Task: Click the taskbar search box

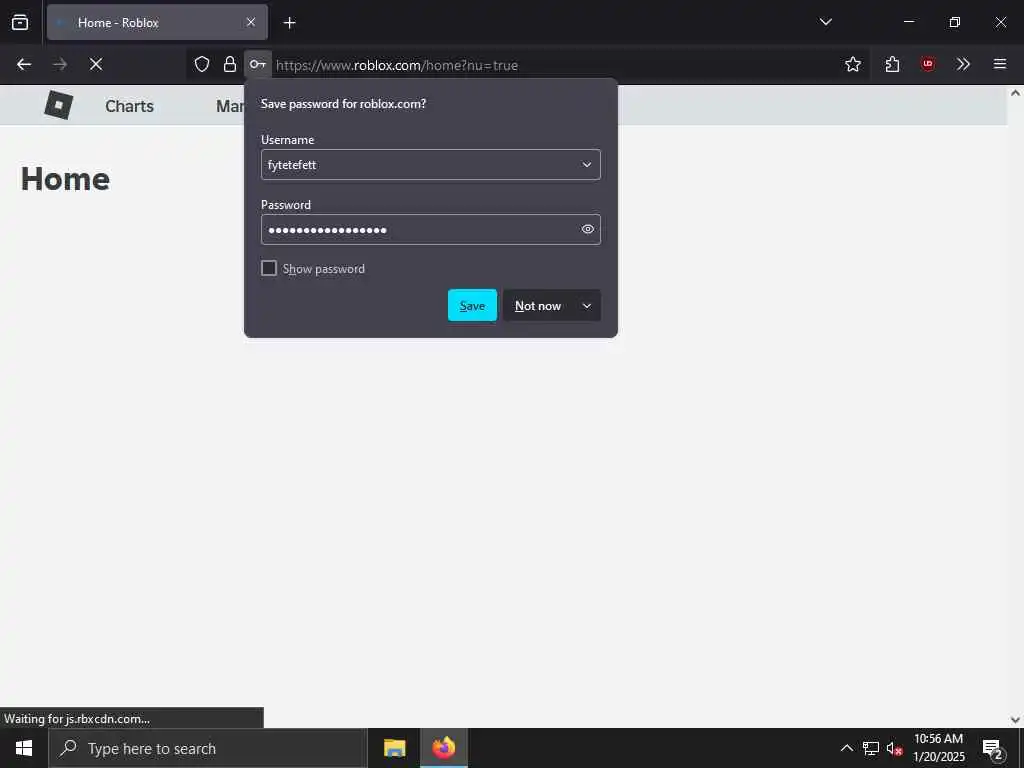Action: click(207, 748)
